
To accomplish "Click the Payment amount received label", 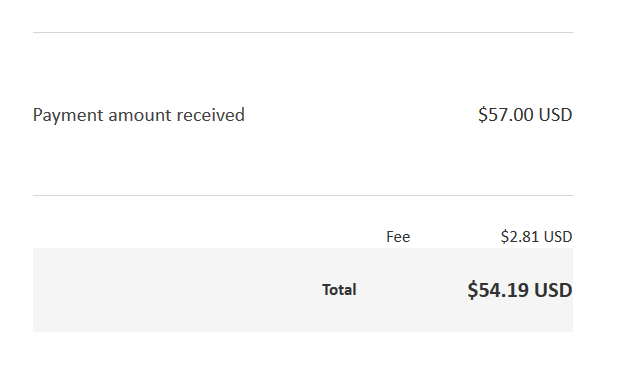I will coord(139,115).
